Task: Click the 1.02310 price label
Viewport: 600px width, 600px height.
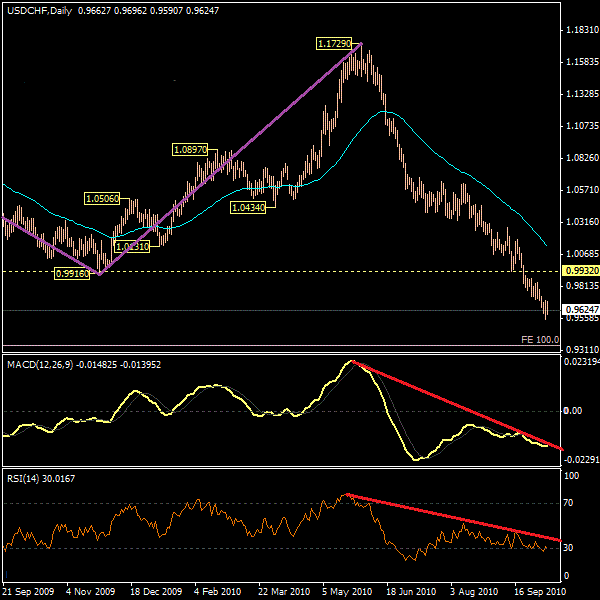Action: pos(131,246)
